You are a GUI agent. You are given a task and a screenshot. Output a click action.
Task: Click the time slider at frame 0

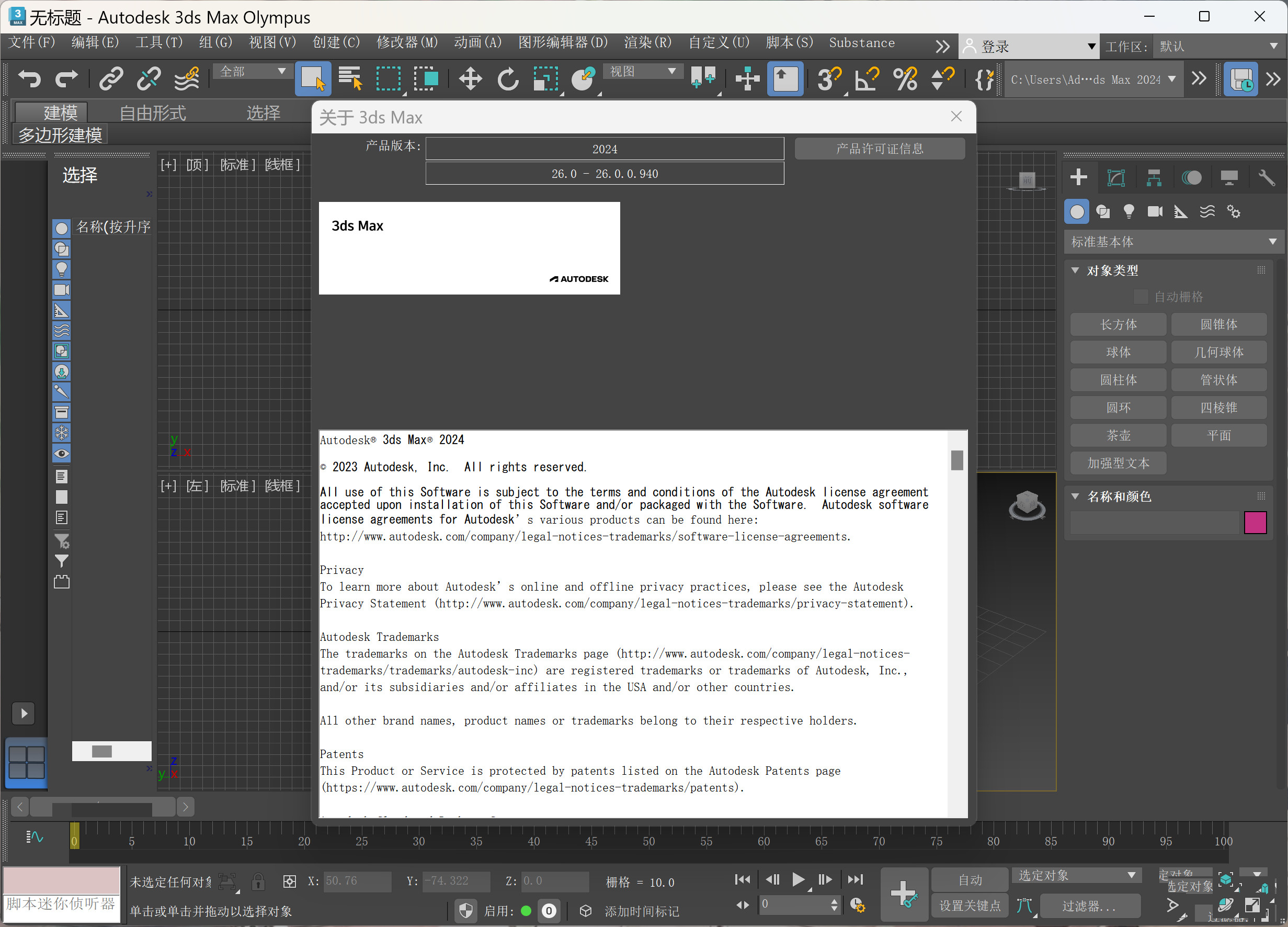click(x=74, y=835)
